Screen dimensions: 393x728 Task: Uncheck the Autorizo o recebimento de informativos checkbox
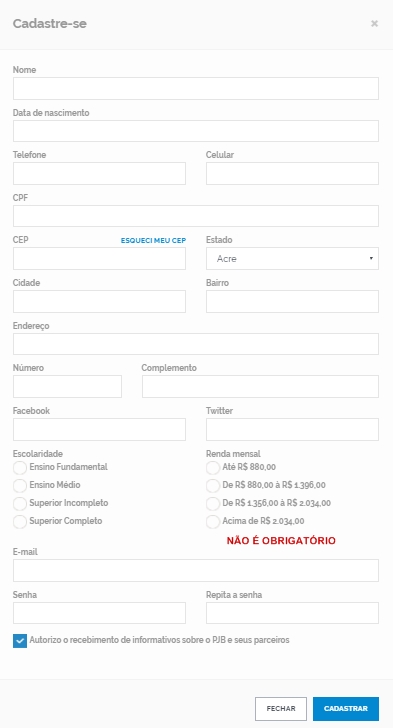pyautogui.click(x=20, y=641)
